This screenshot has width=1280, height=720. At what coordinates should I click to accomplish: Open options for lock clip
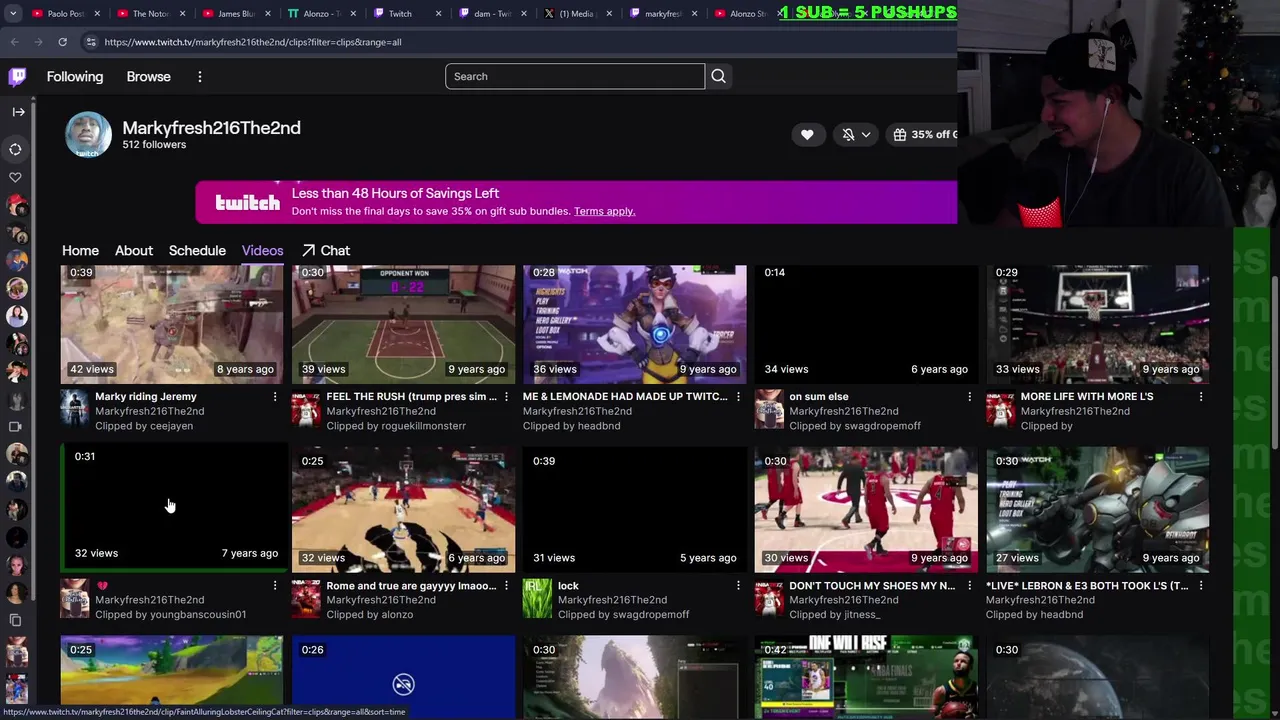738,586
